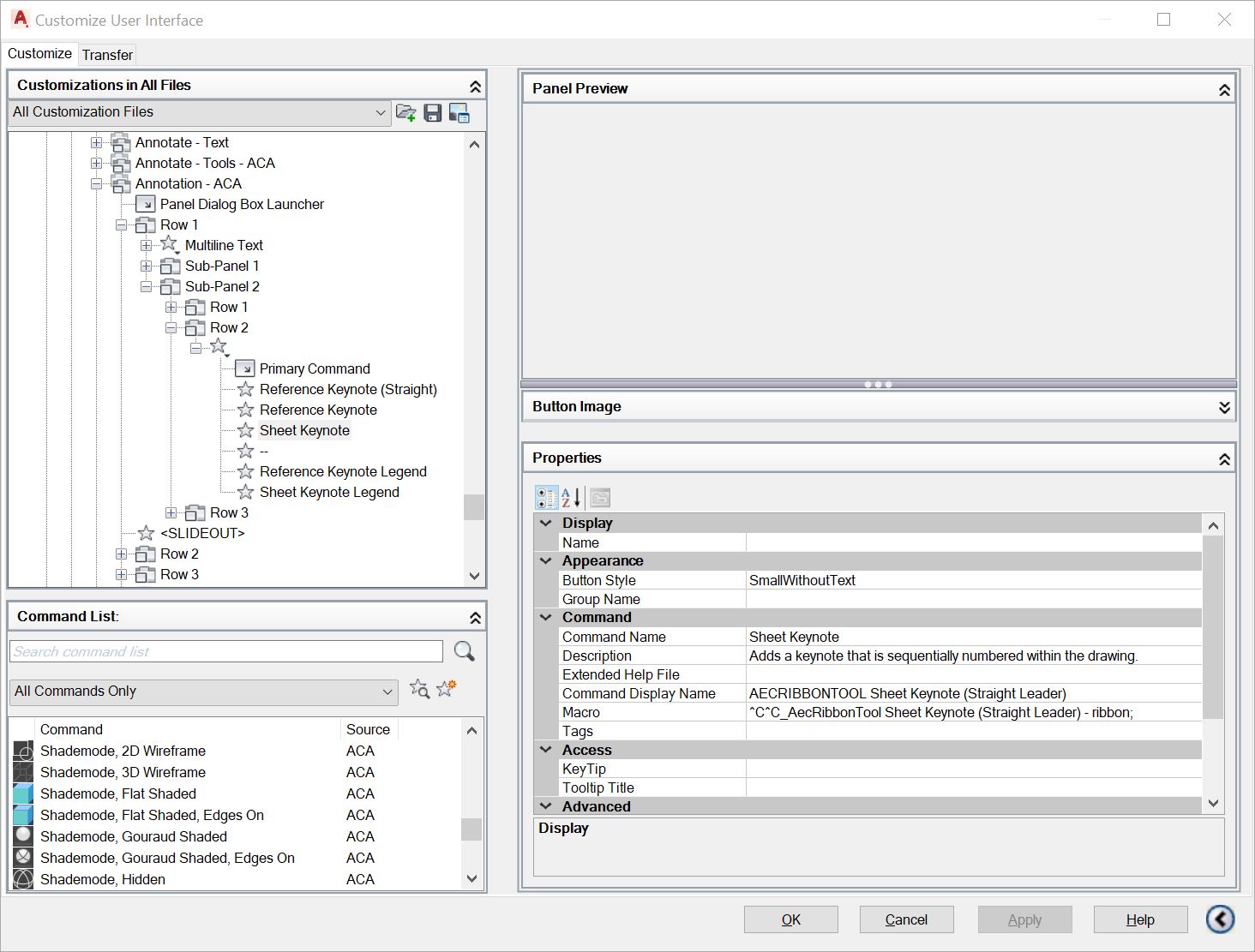Select categorized view in Properties toolbar
Viewport: 1255px width, 952px height.
tap(546, 497)
